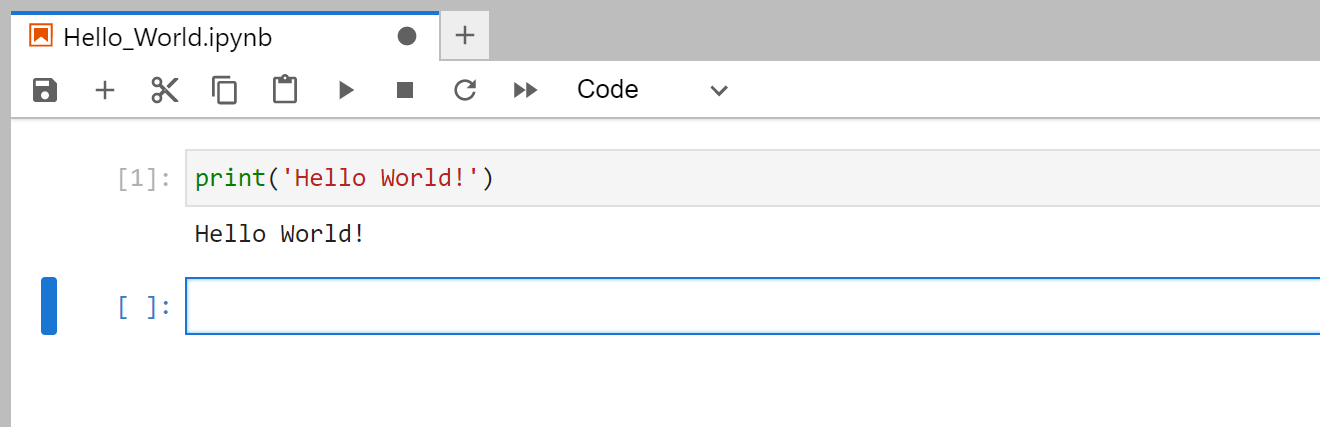Click the [1]: execution count prompt
1320x427 pixels.
point(144,179)
